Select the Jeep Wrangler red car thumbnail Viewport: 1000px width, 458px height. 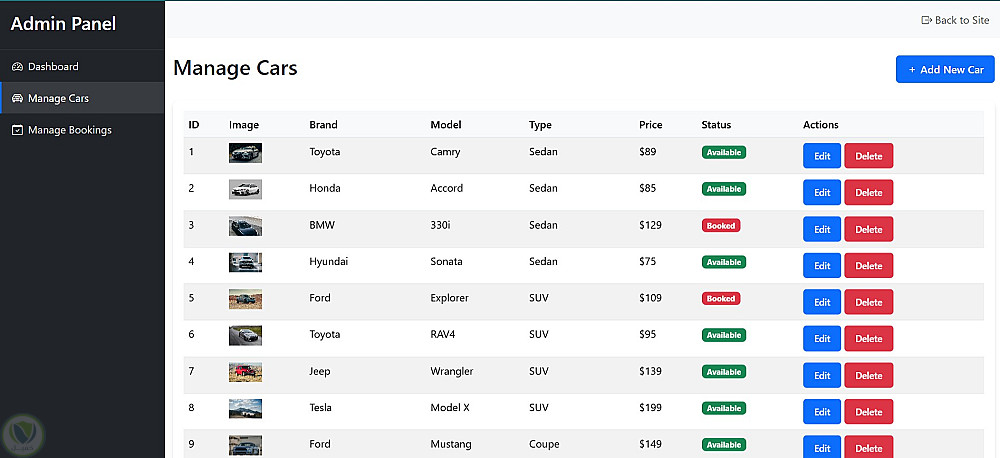coord(245,372)
